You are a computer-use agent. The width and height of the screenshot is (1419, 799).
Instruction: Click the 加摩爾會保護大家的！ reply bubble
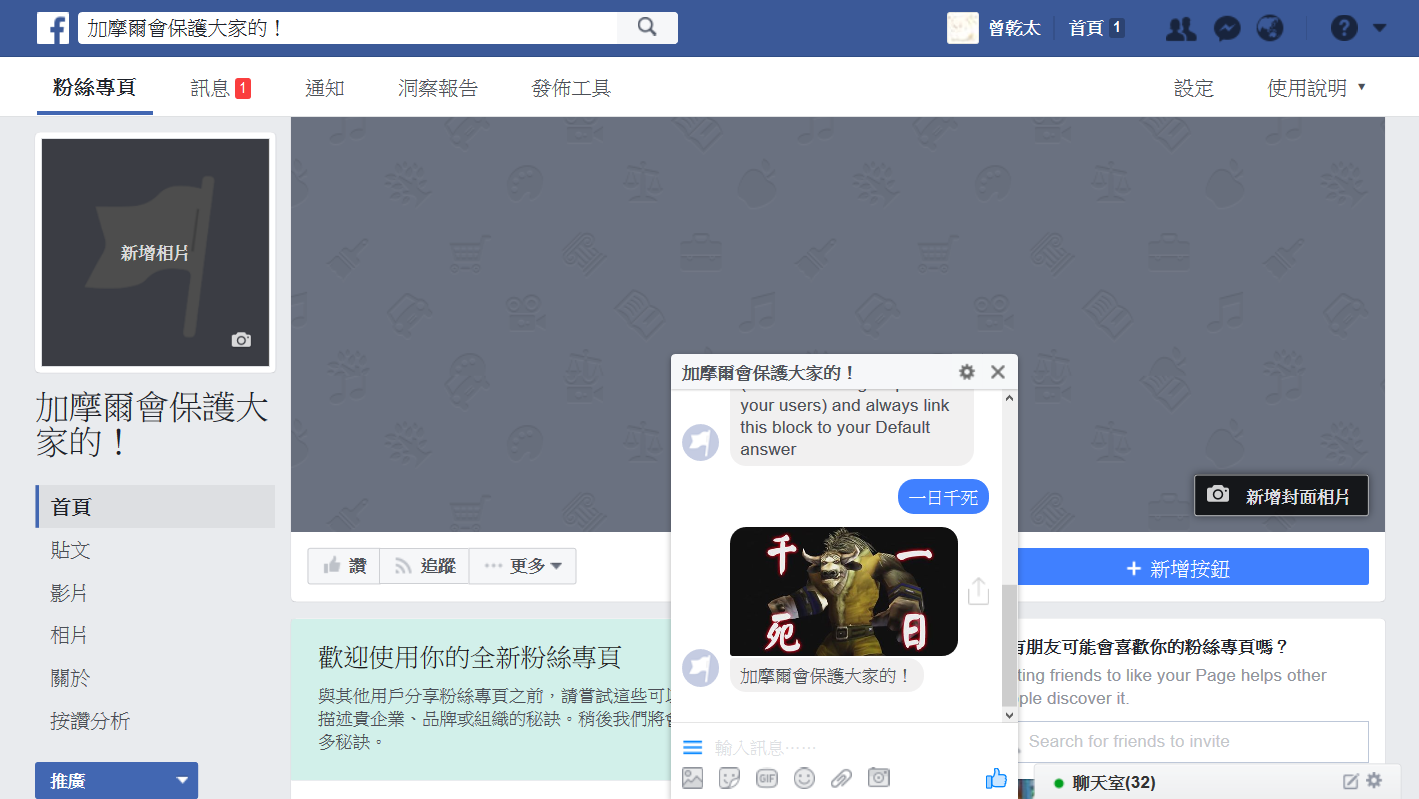[x=826, y=676]
